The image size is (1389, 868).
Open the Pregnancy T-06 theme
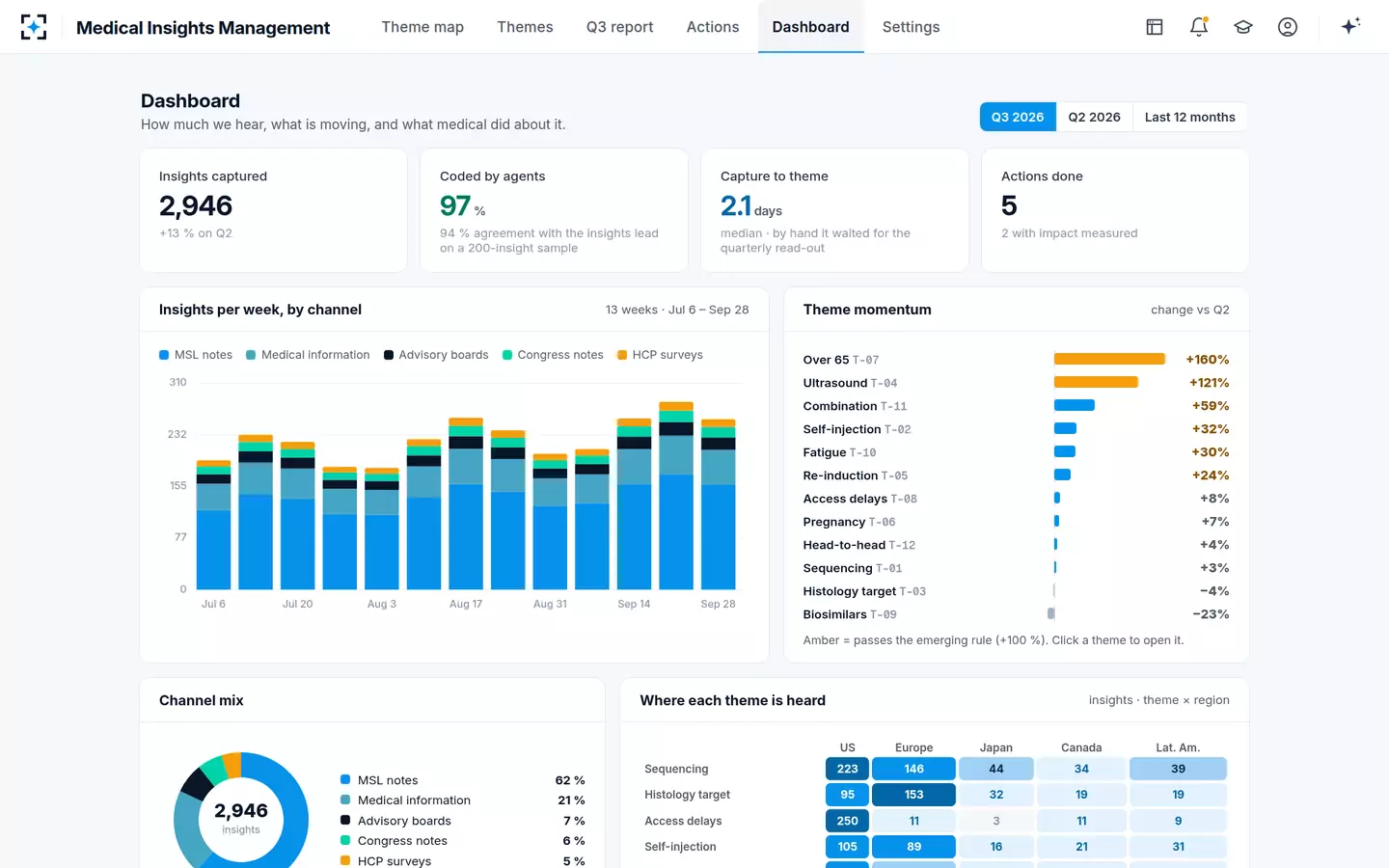click(x=1016, y=522)
